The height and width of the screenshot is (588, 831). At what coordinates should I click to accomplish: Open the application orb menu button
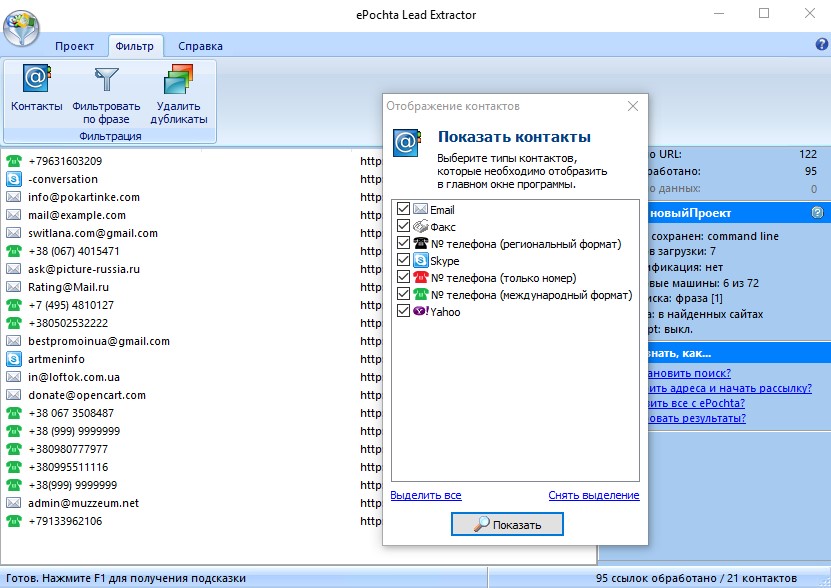tap(21, 28)
